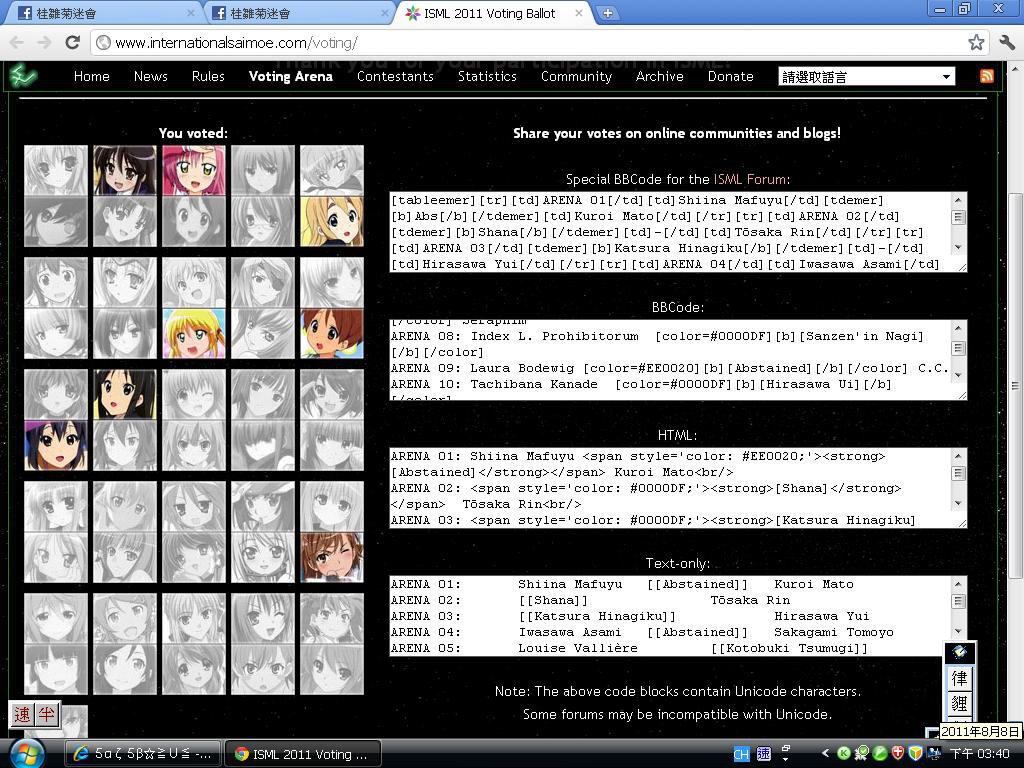The image size is (1024, 768).
Task: Open the News menu item
Action: pyautogui.click(x=151, y=76)
